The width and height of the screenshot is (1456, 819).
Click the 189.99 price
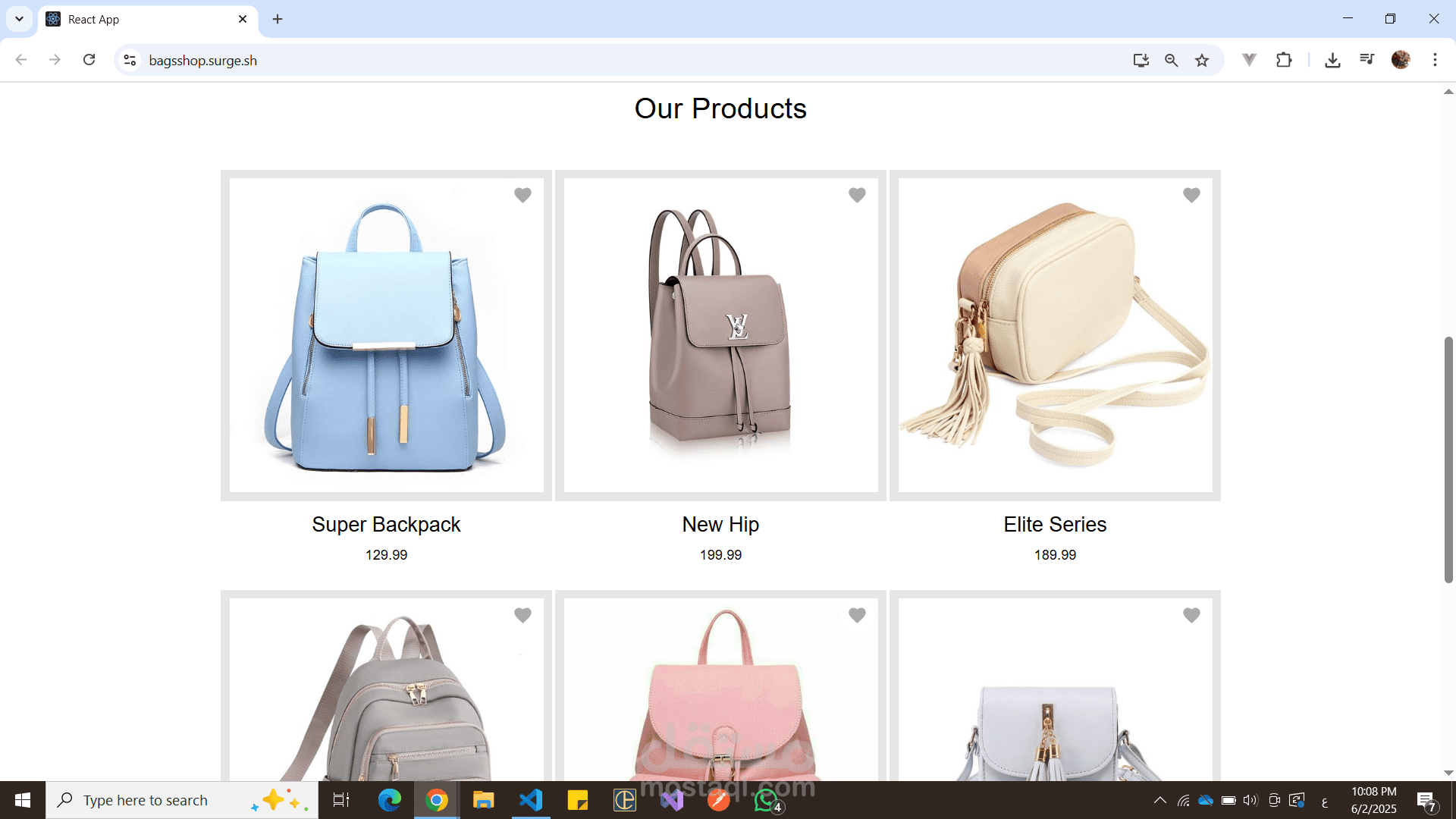[1055, 555]
